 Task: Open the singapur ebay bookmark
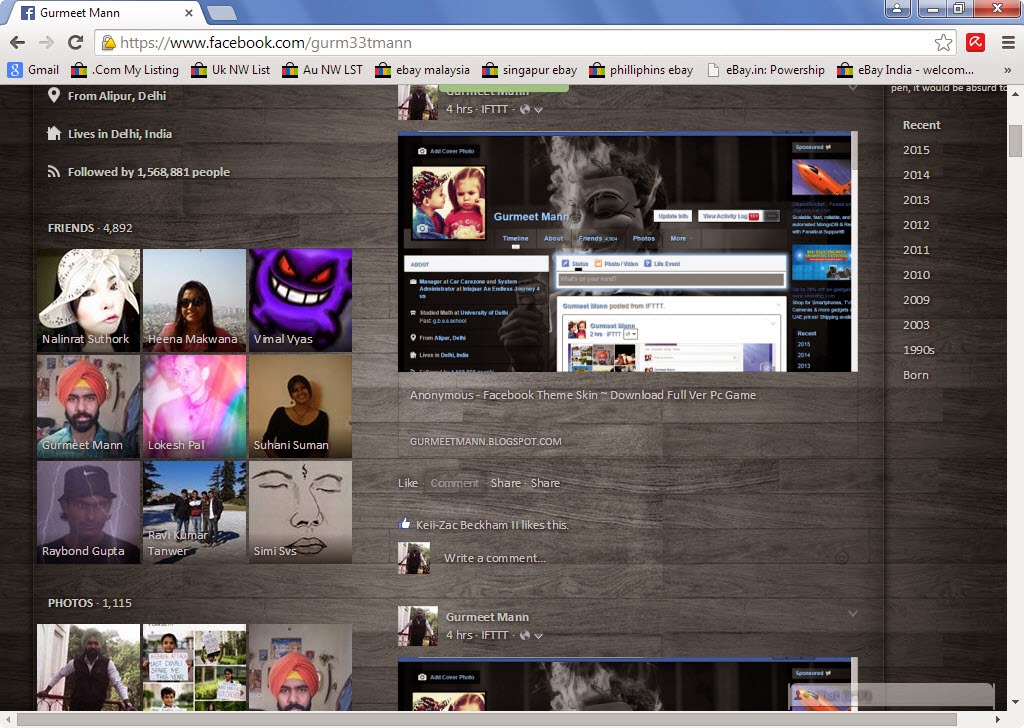[x=530, y=70]
